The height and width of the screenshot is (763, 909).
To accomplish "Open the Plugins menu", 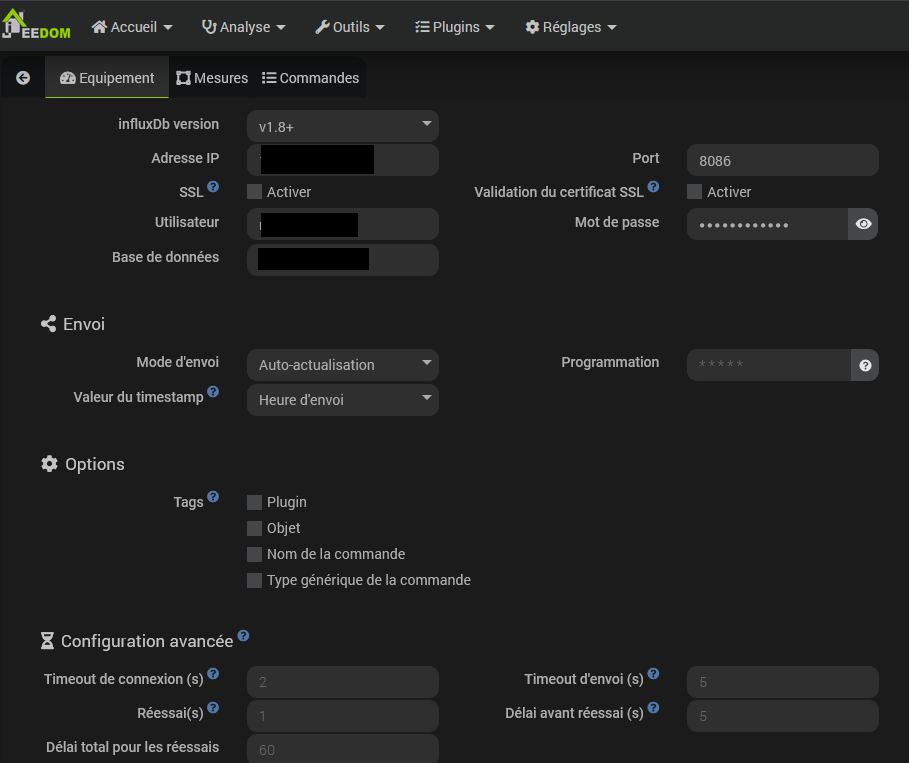I will (x=454, y=27).
